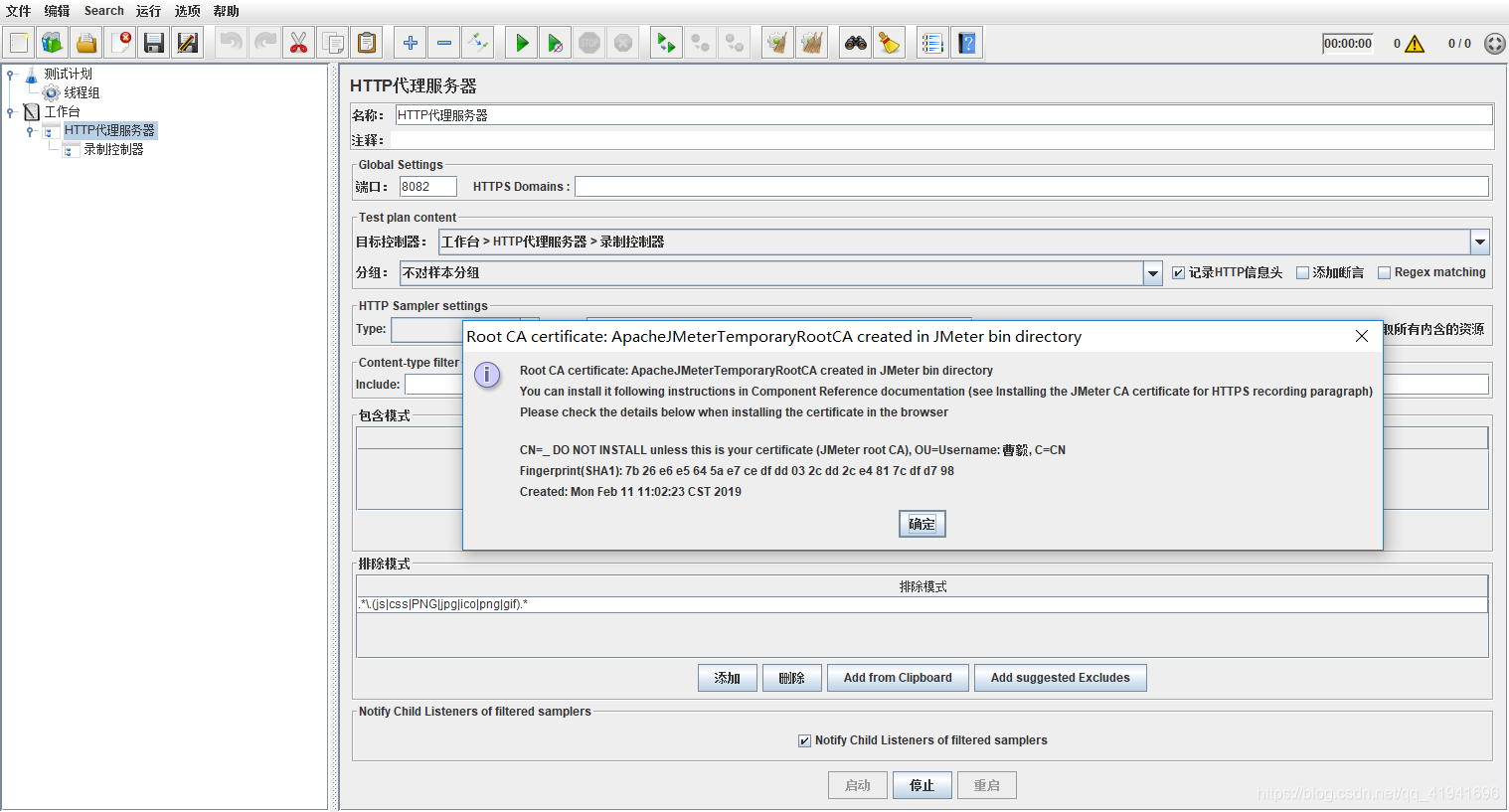Open the Search menu
The width and height of the screenshot is (1509, 812).
[x=104, y=11]
